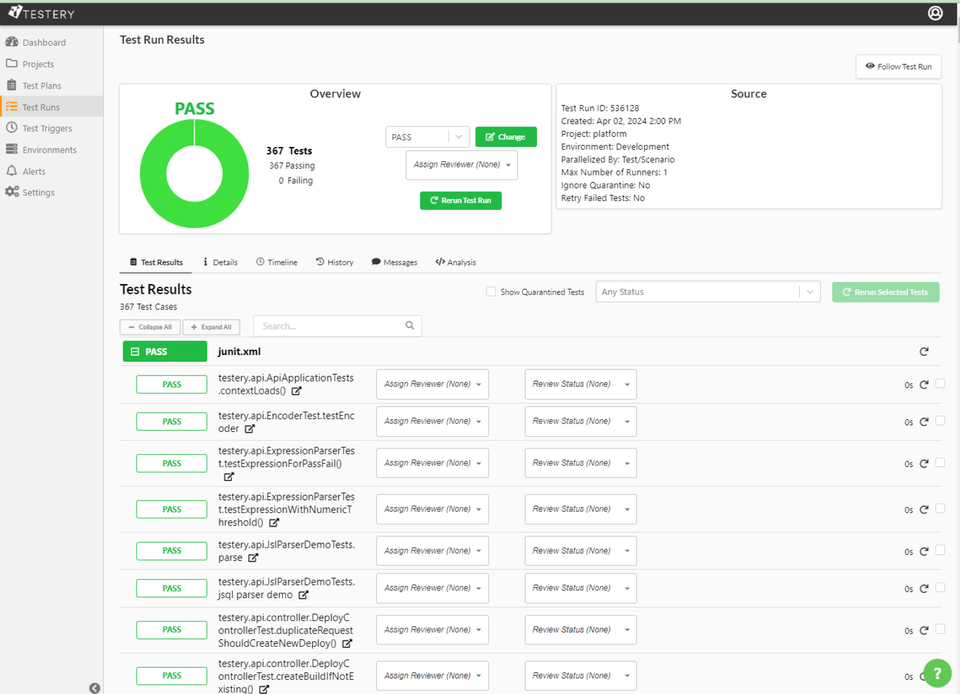Select the contextLoads test checkbox
The height and width of the screenshot is (694, 960).
[940, 383]
